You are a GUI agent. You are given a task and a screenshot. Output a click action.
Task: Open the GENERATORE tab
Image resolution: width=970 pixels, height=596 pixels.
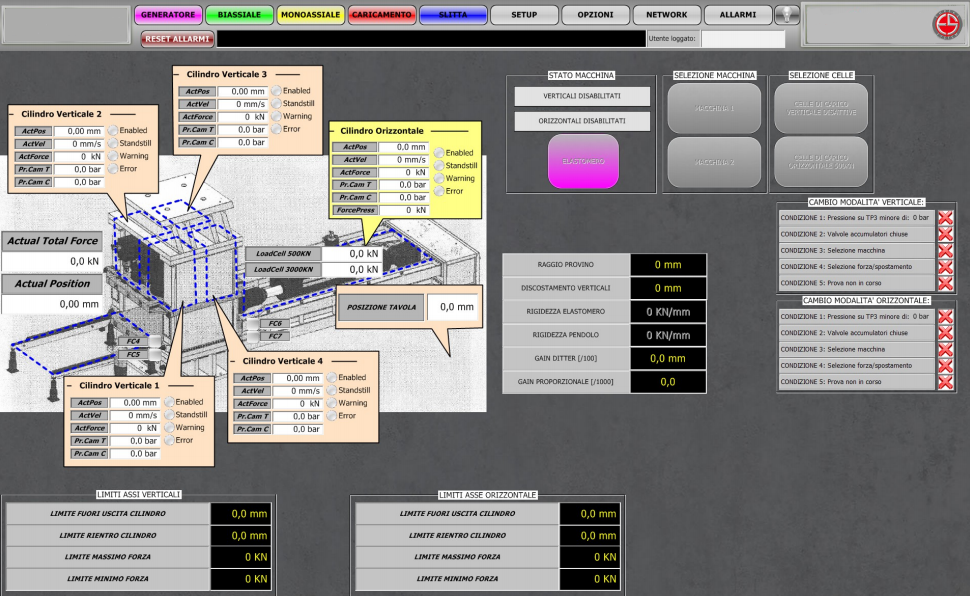pos(167,15)
